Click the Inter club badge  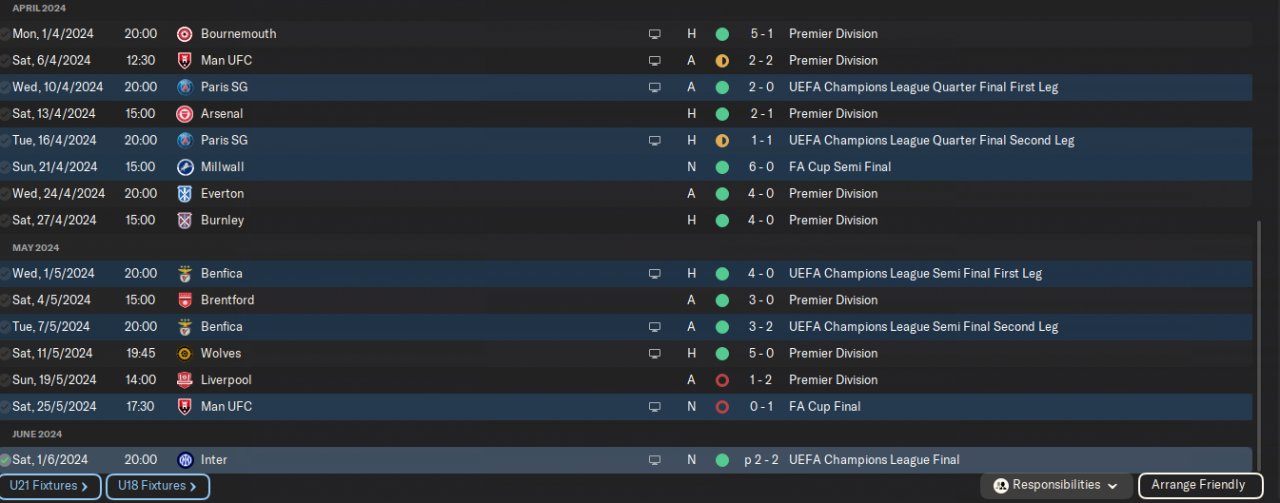tap(184, 460)
